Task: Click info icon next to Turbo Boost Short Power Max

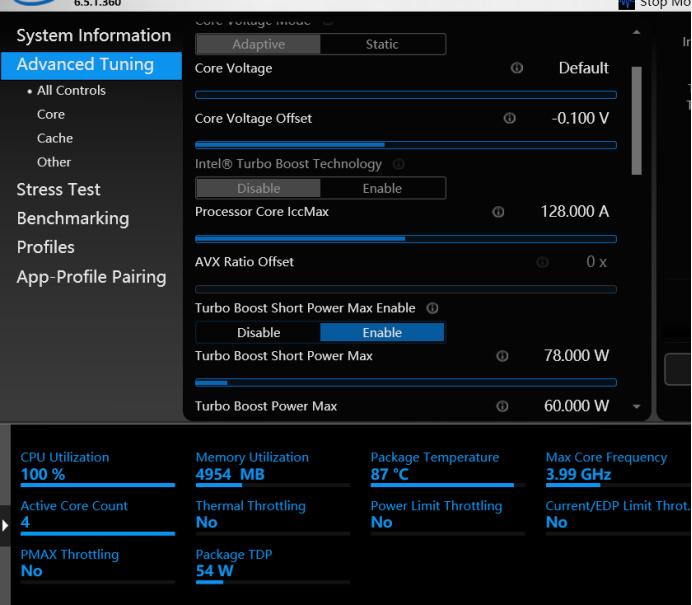Action: tap(502, 357)
